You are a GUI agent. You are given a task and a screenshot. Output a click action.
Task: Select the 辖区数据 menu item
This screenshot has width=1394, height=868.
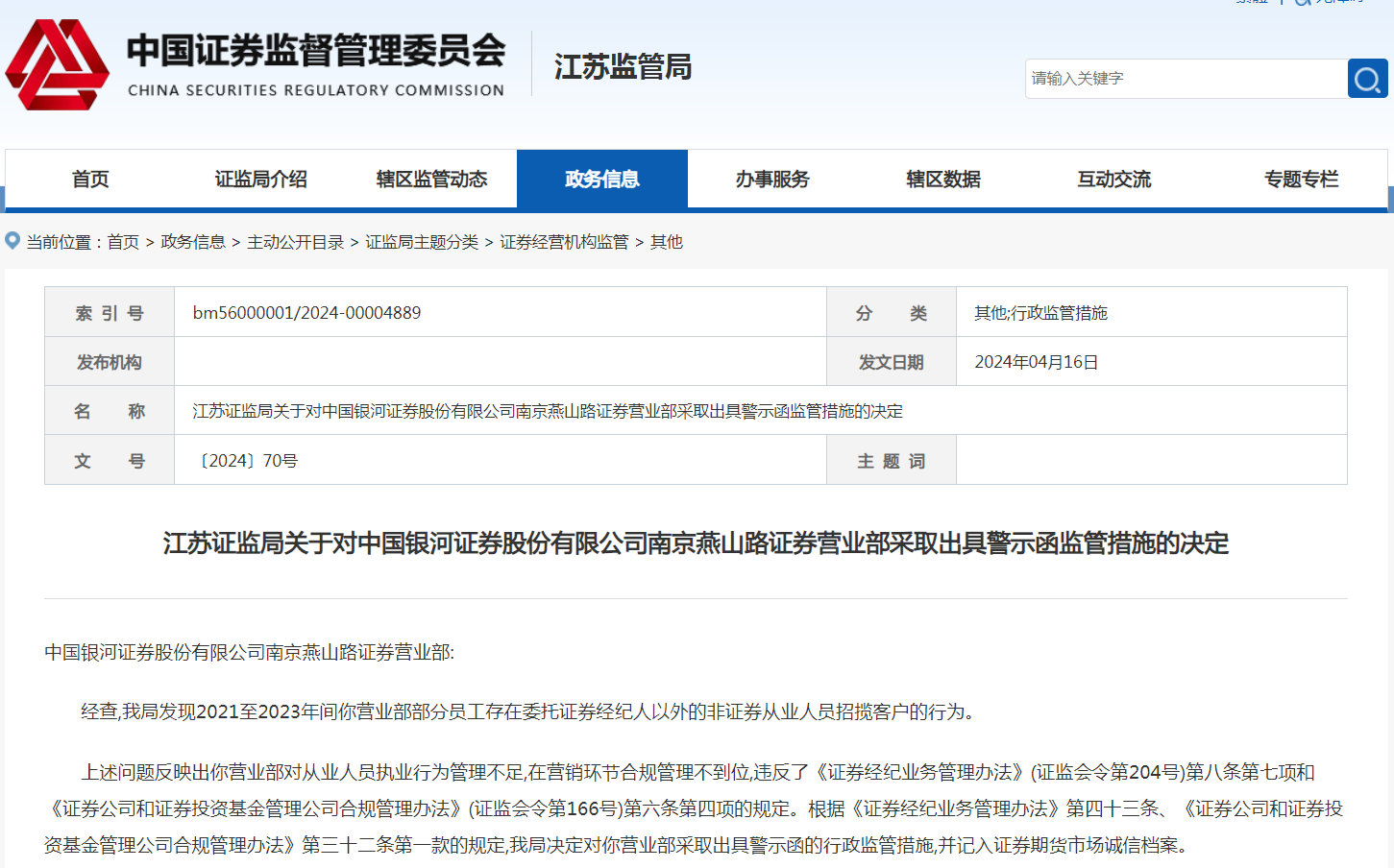[x=943, y=179]
